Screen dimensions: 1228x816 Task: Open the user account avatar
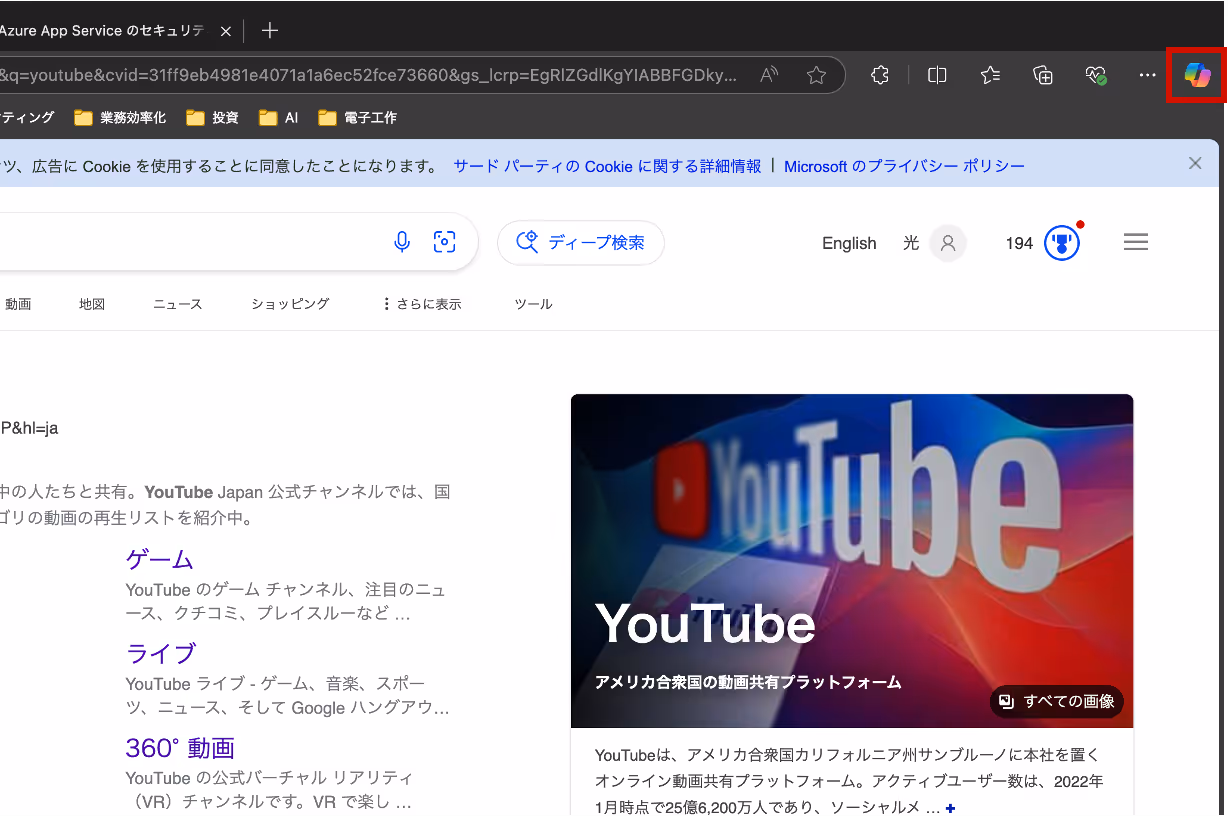click(948, 243)
